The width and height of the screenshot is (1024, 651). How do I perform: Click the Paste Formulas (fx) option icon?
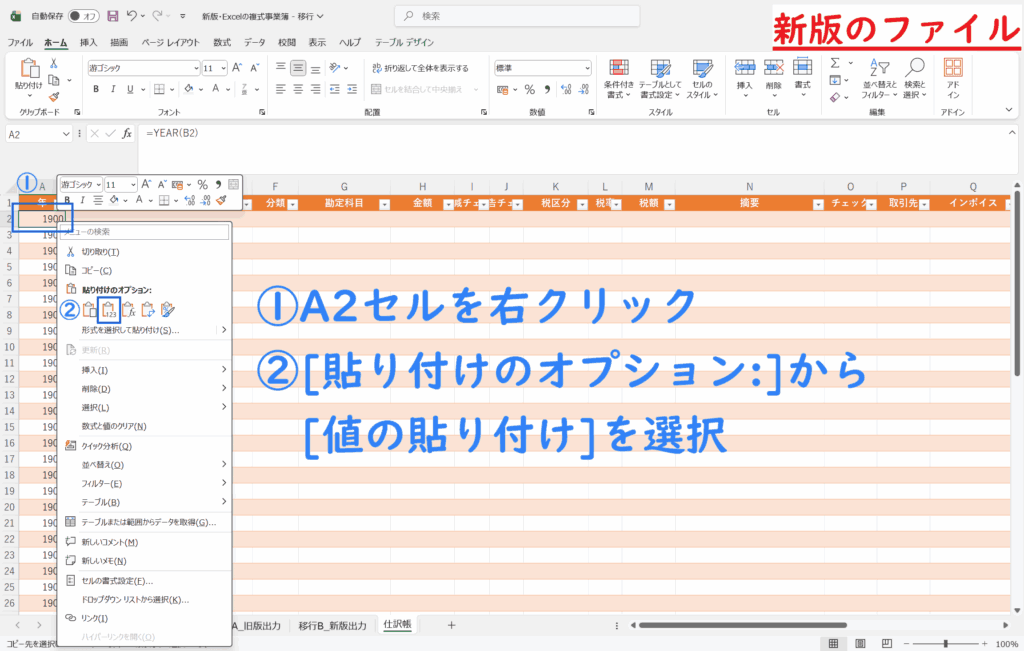click(x=128, y=310)
